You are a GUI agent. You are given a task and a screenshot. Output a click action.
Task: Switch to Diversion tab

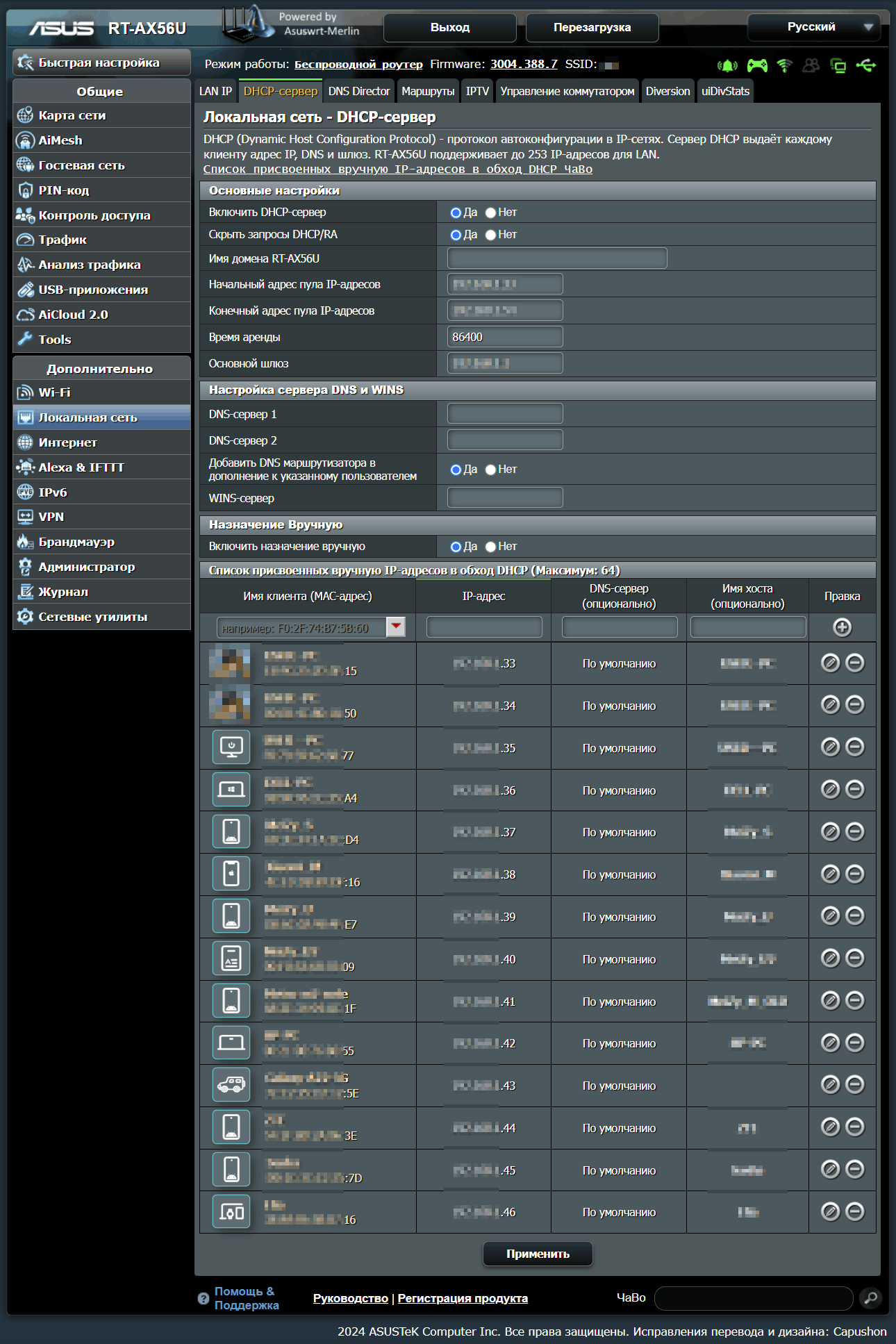pyautogui.click(x=668, y=91)
